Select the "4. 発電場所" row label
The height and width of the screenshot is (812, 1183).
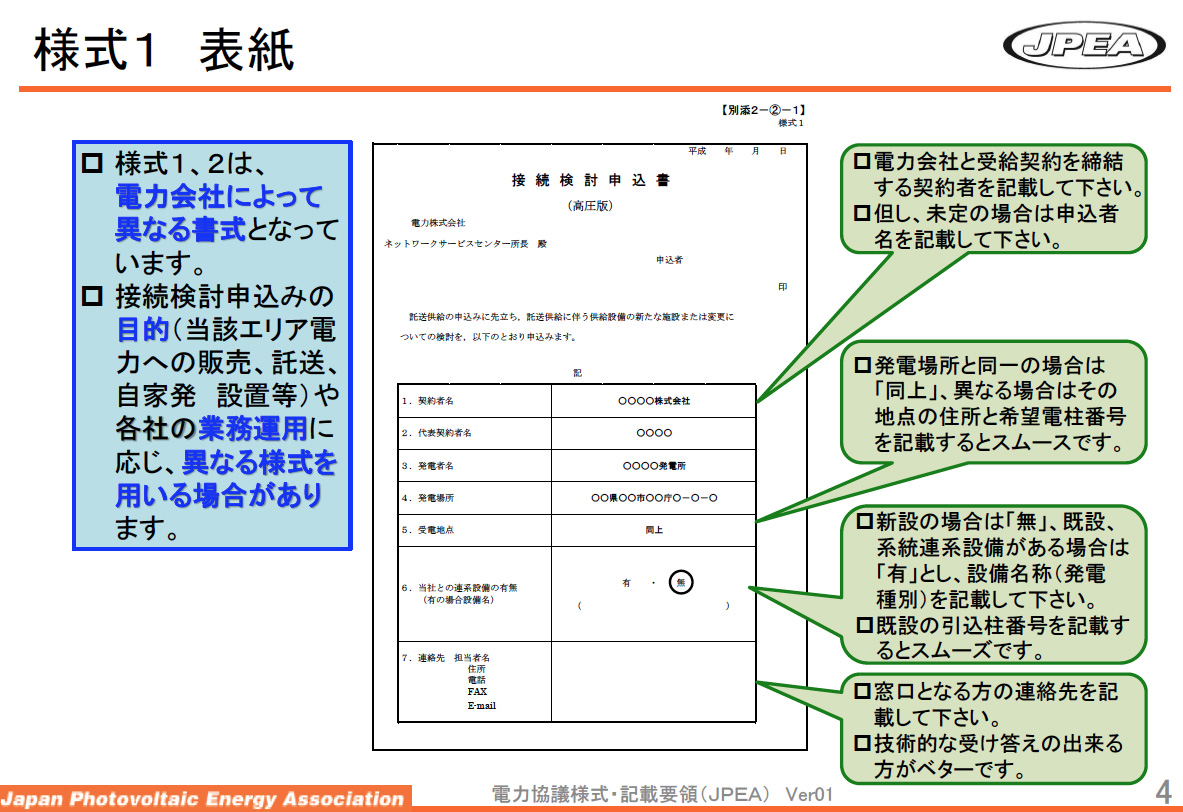click(428, 498)
